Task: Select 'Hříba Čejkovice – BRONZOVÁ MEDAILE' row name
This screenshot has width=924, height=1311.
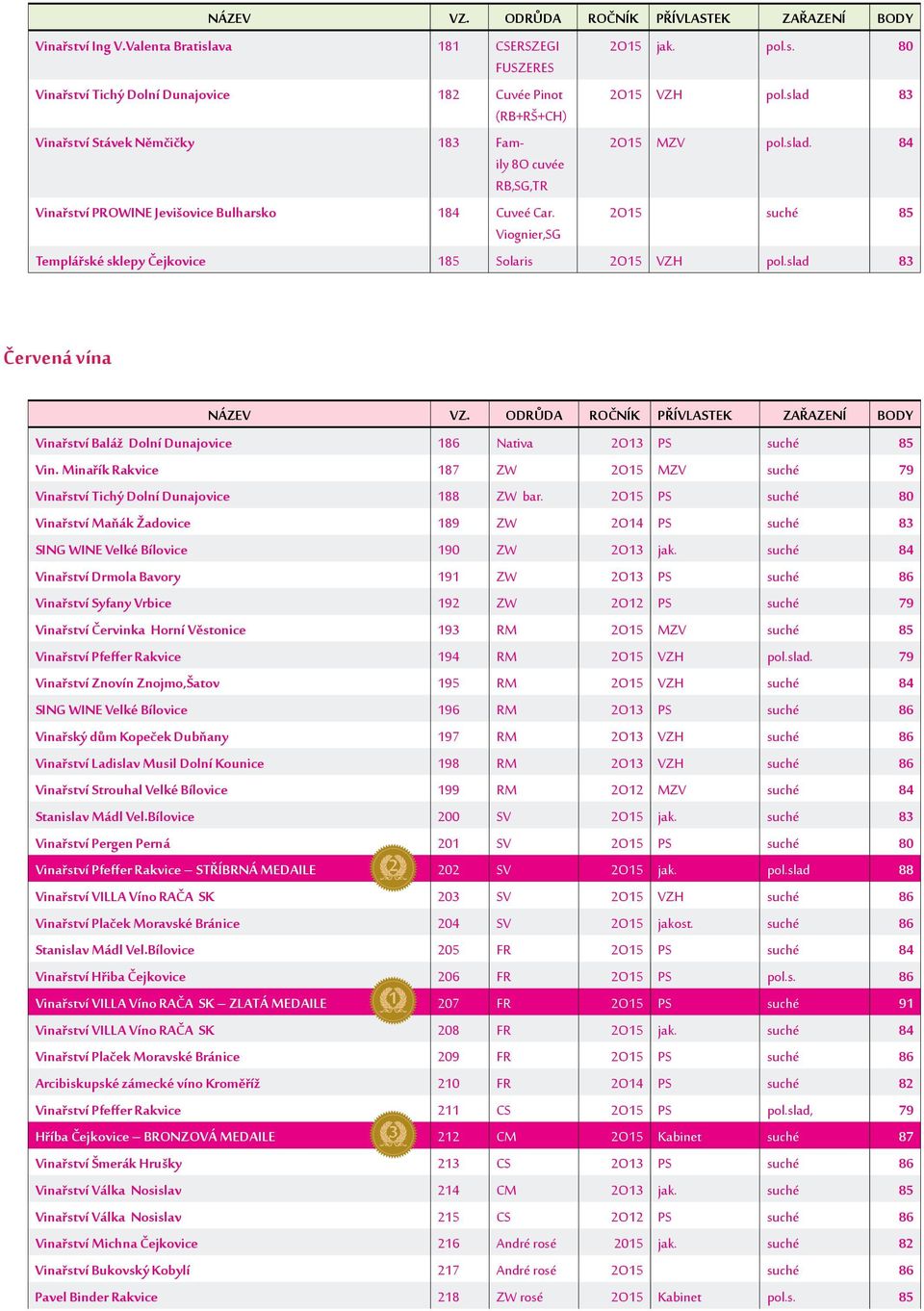Action: [x=155, y=1137]
